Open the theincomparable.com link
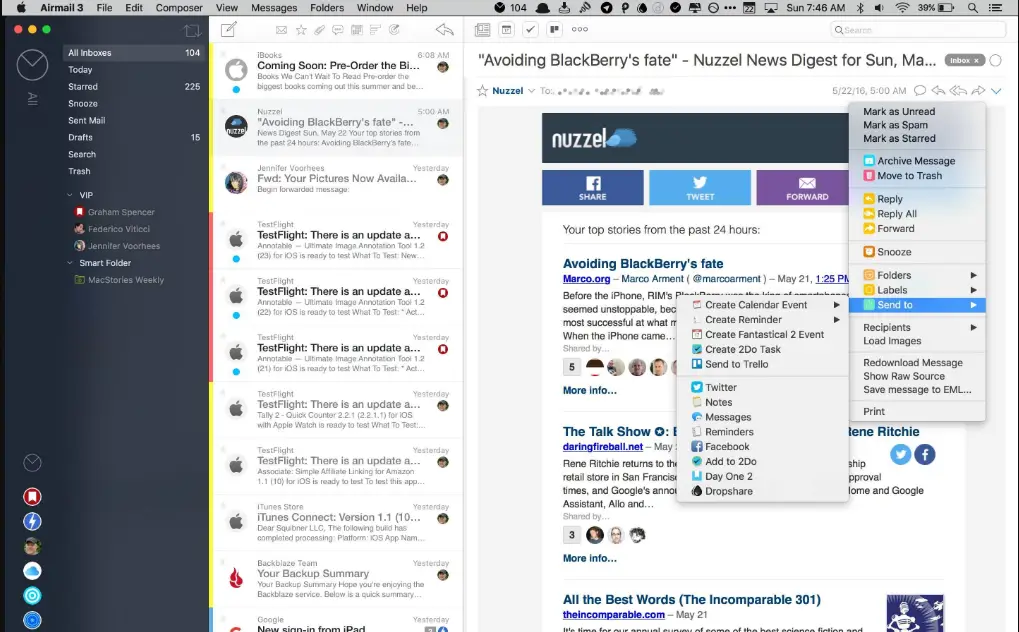Viewport: 1019px width, 632px height. coord(613,614)
